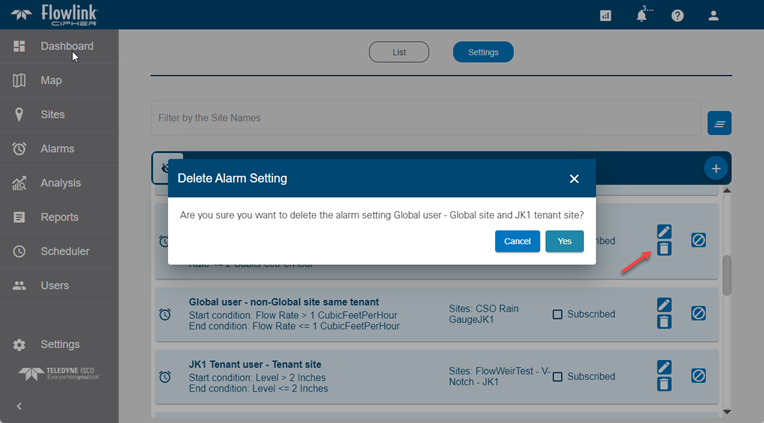Click the filter list icon beside search

click(x=719, y=123)
